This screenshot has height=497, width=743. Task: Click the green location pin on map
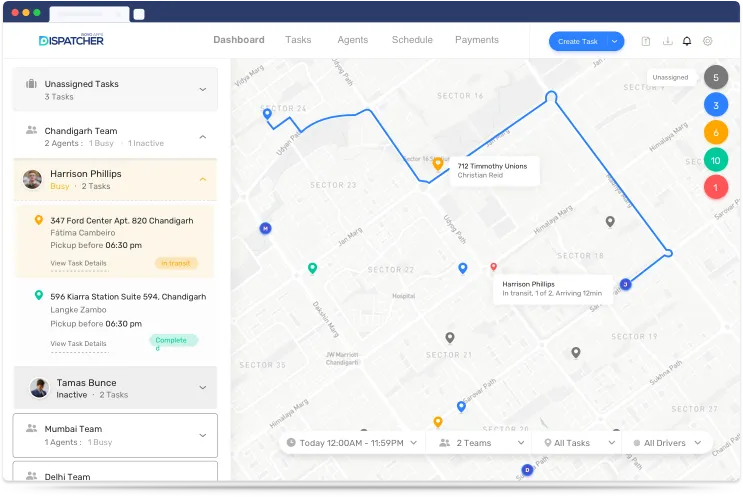point(312,268)
